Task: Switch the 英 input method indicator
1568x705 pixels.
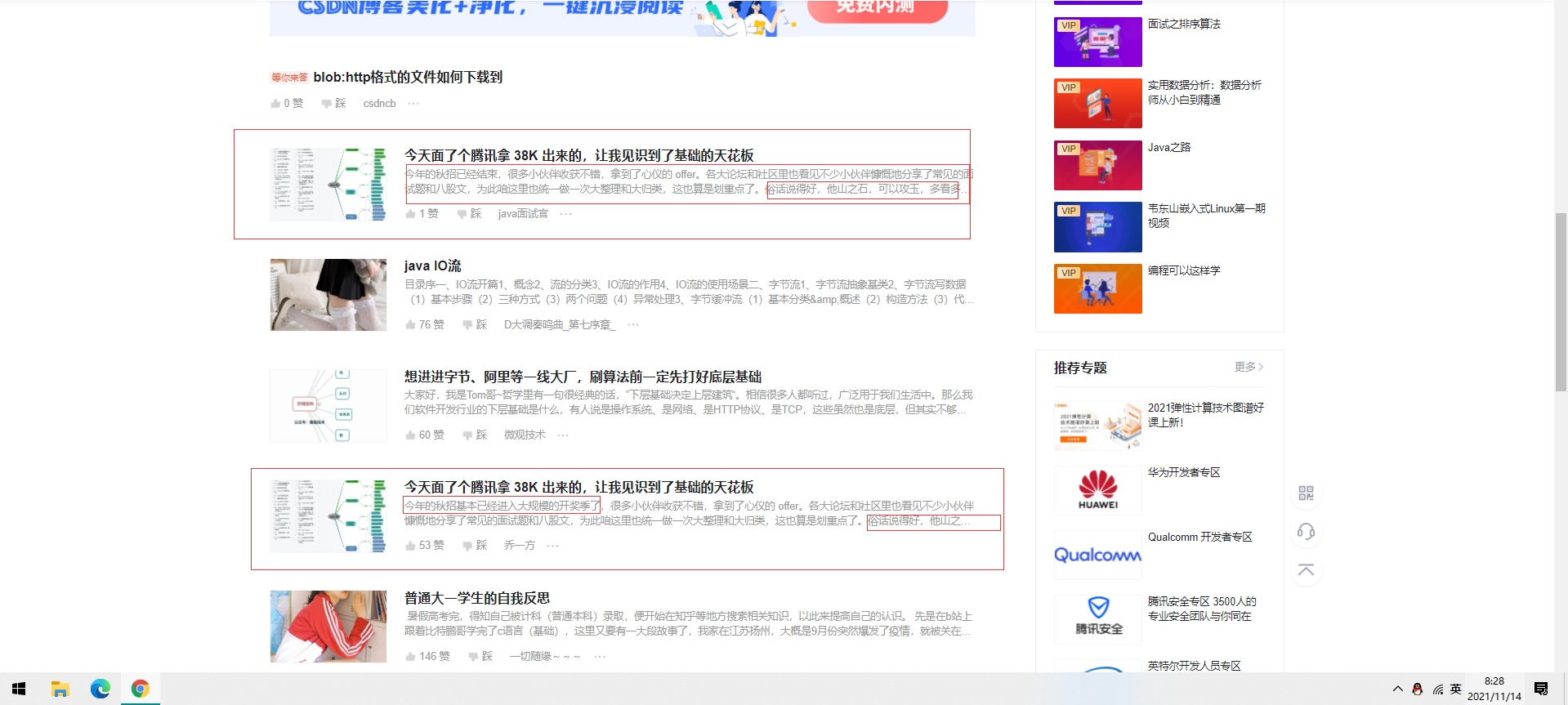Action: 1456,689
